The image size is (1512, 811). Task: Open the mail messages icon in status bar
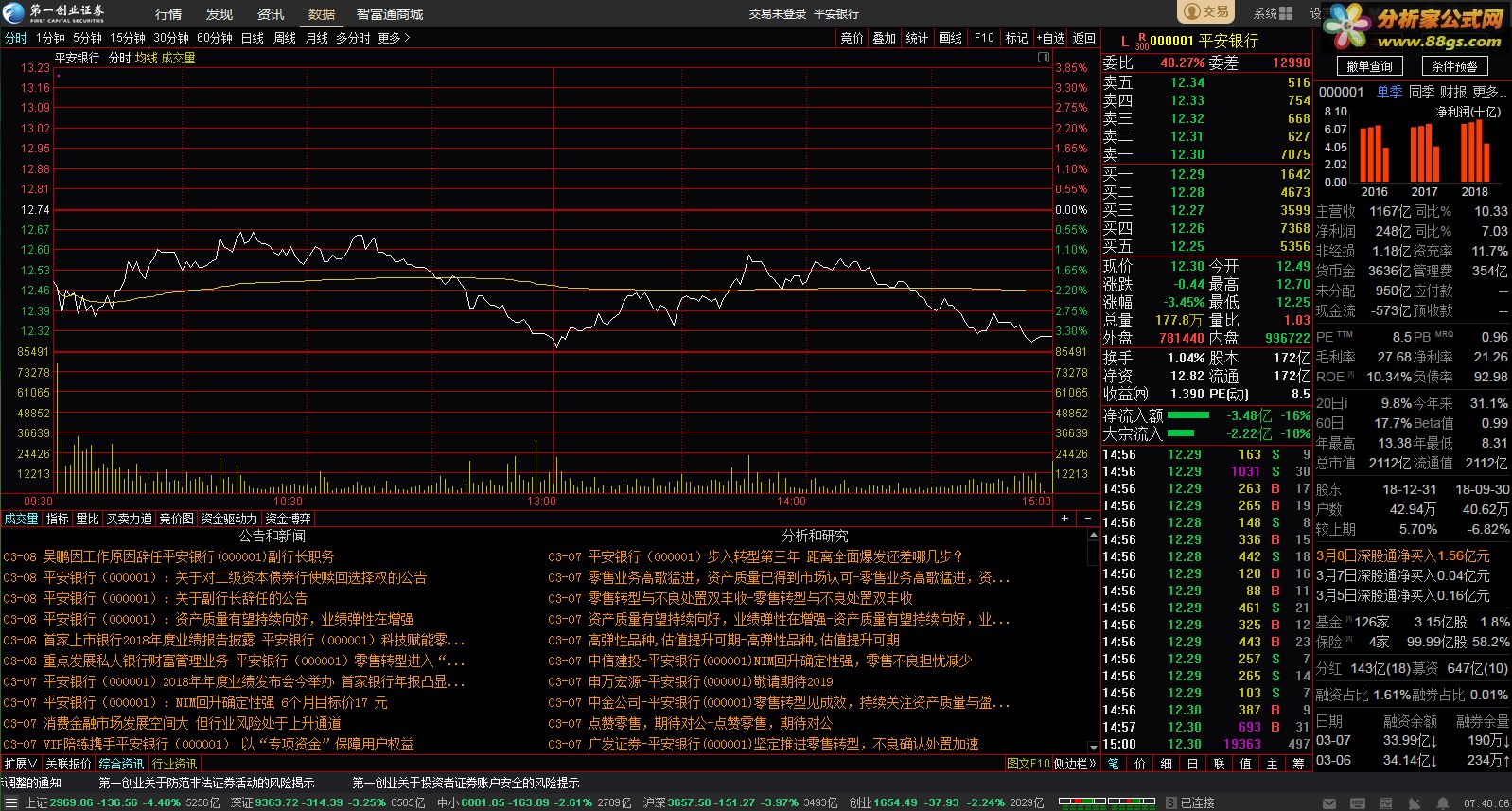point(1329,803)
